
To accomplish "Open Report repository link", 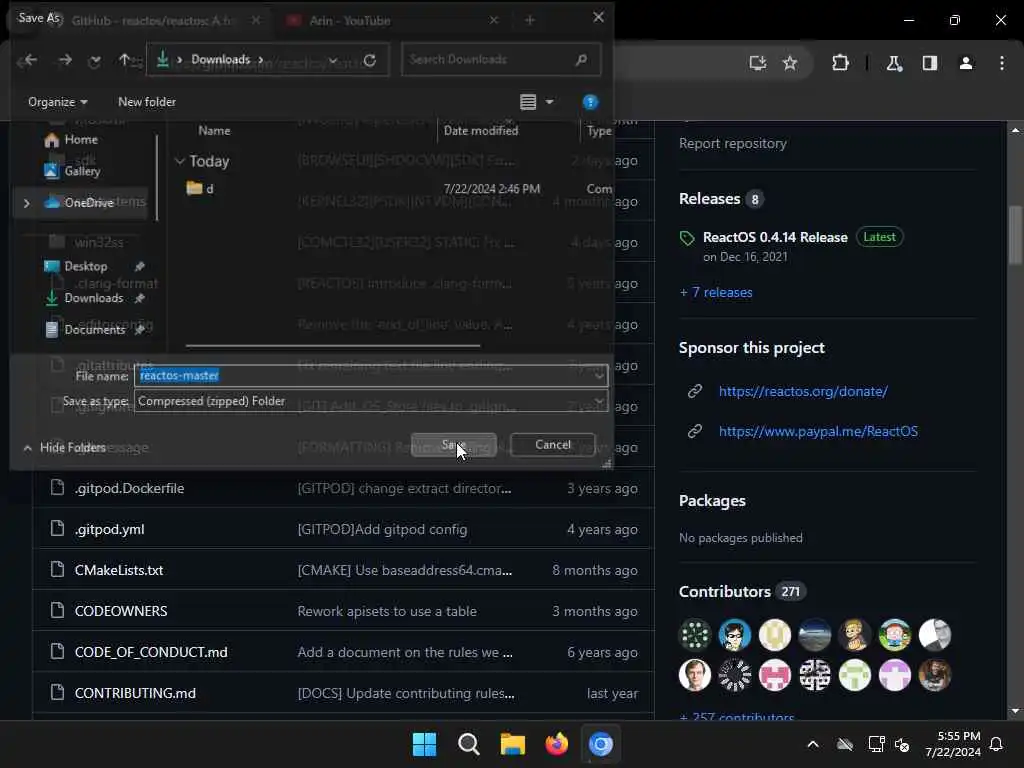I will (733, 144).
